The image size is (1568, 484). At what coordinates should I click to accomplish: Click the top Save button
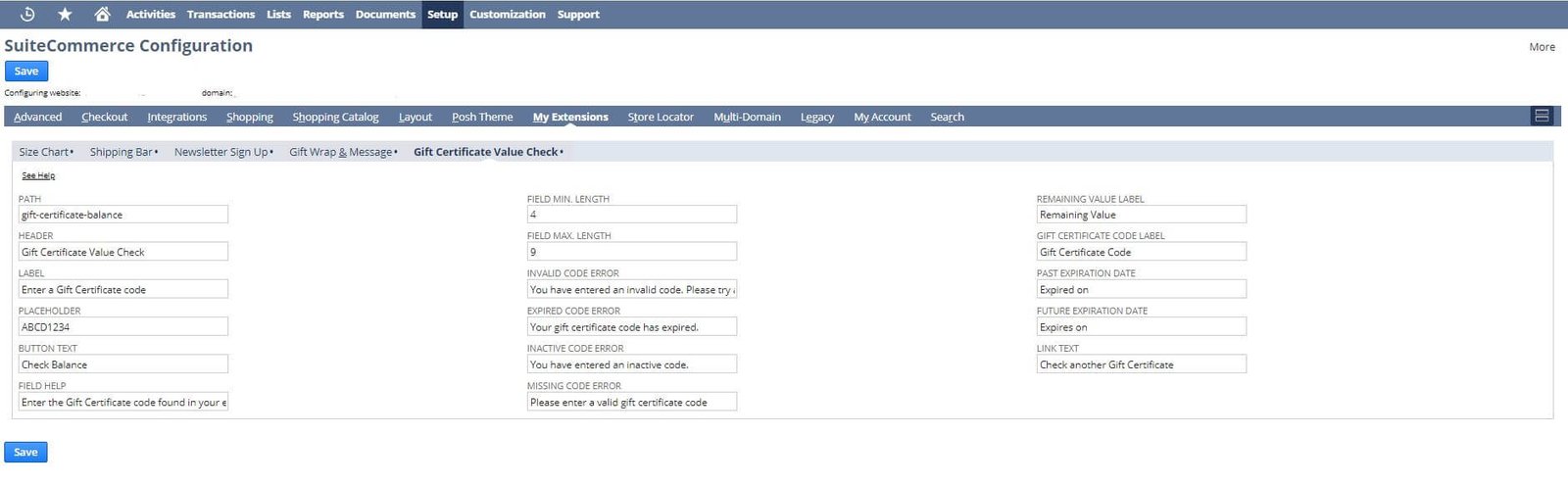[x=26, y=71]
